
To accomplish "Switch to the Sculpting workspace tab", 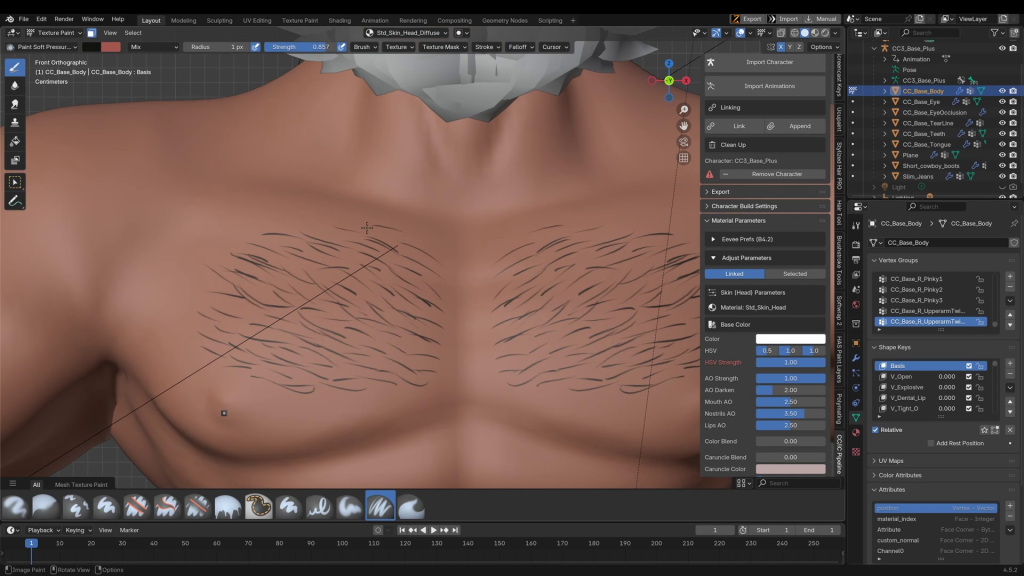I will coord(219,20).
